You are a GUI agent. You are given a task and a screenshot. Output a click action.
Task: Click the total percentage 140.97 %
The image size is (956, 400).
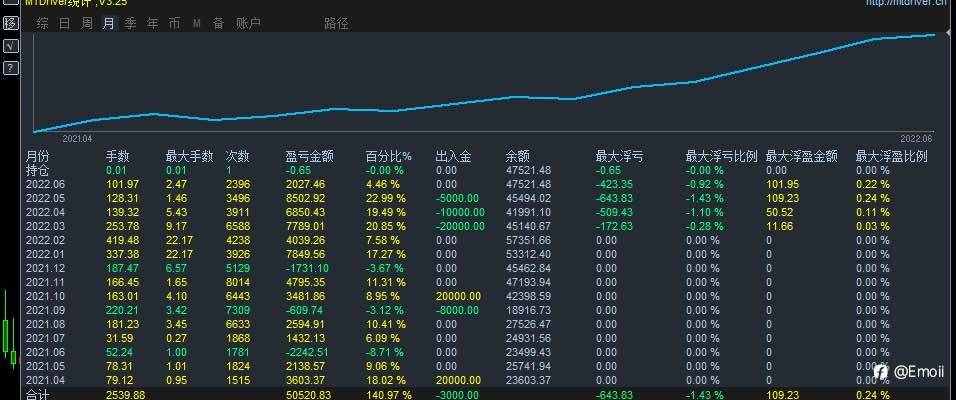point(389,395)
